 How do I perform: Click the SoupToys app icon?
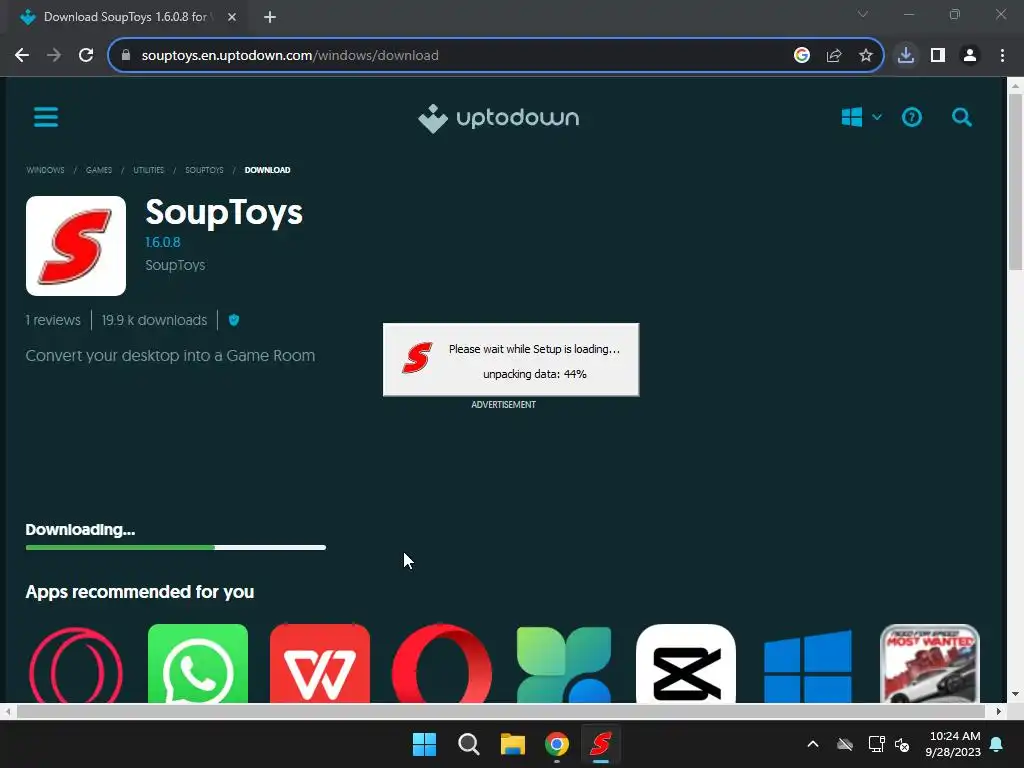tap(76, 246)
